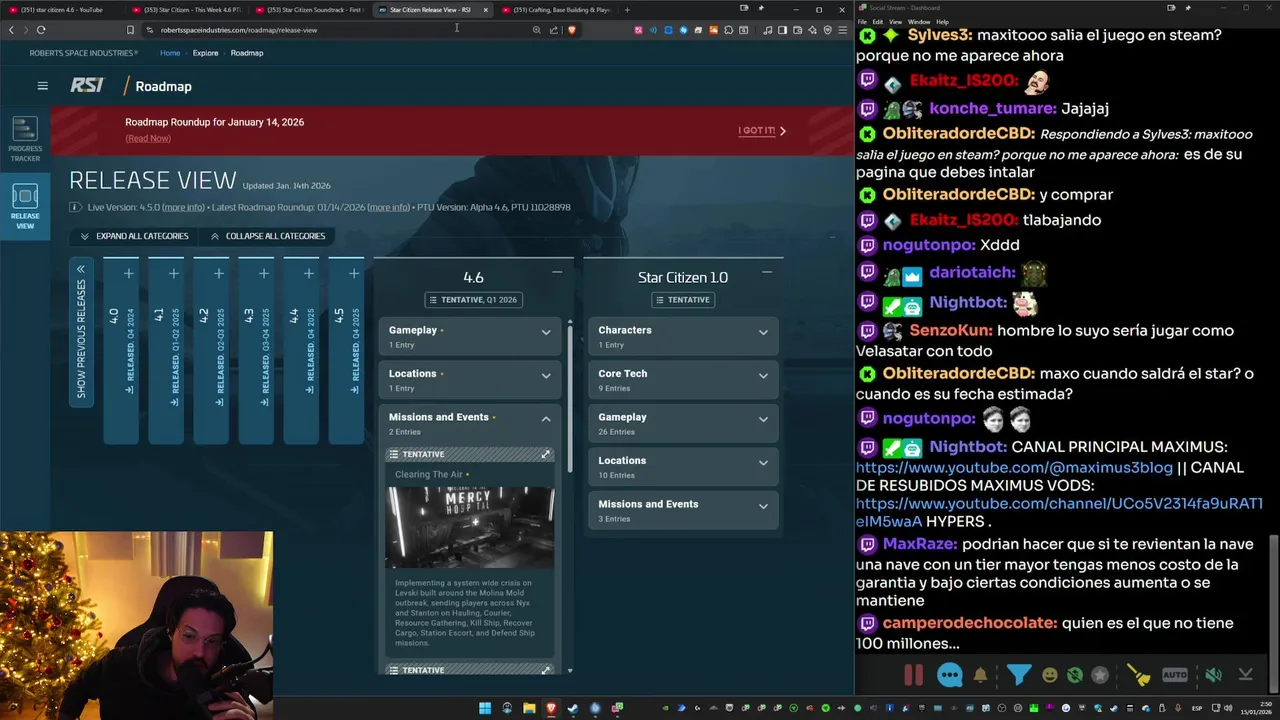The height and width of the screenshot is (720, 1280).
Task: Expand the 4.4 release column
Action: pyautogui.click(x=308, y=273)
